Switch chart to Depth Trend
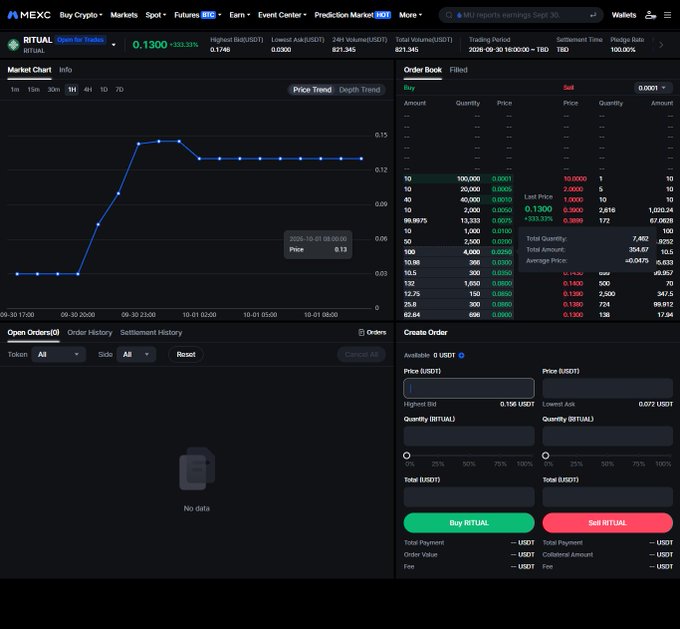The image size is (680, 629). coord(360,90)
